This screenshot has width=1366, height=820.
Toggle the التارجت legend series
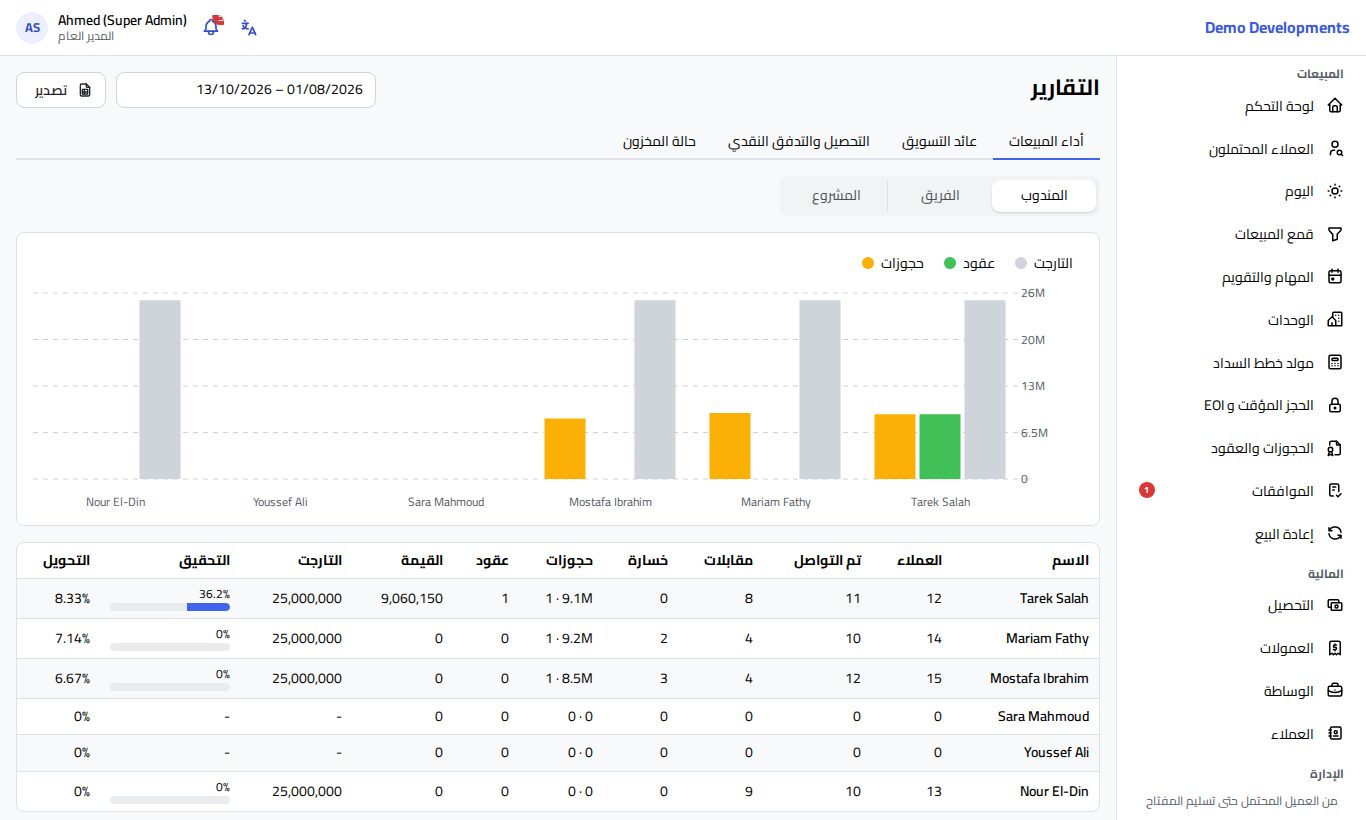1043,263
